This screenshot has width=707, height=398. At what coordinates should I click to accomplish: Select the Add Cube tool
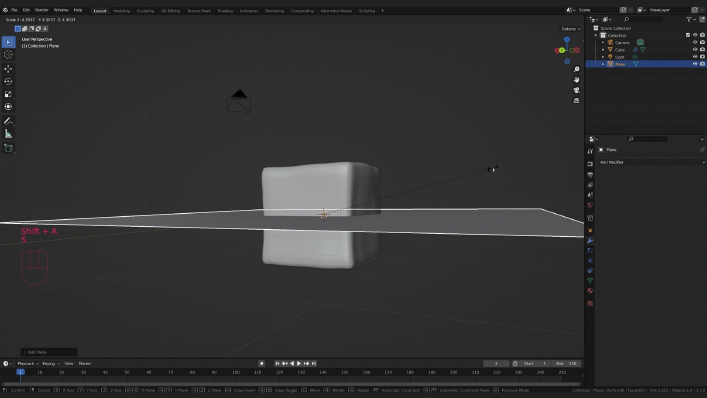tap(8, 148)
